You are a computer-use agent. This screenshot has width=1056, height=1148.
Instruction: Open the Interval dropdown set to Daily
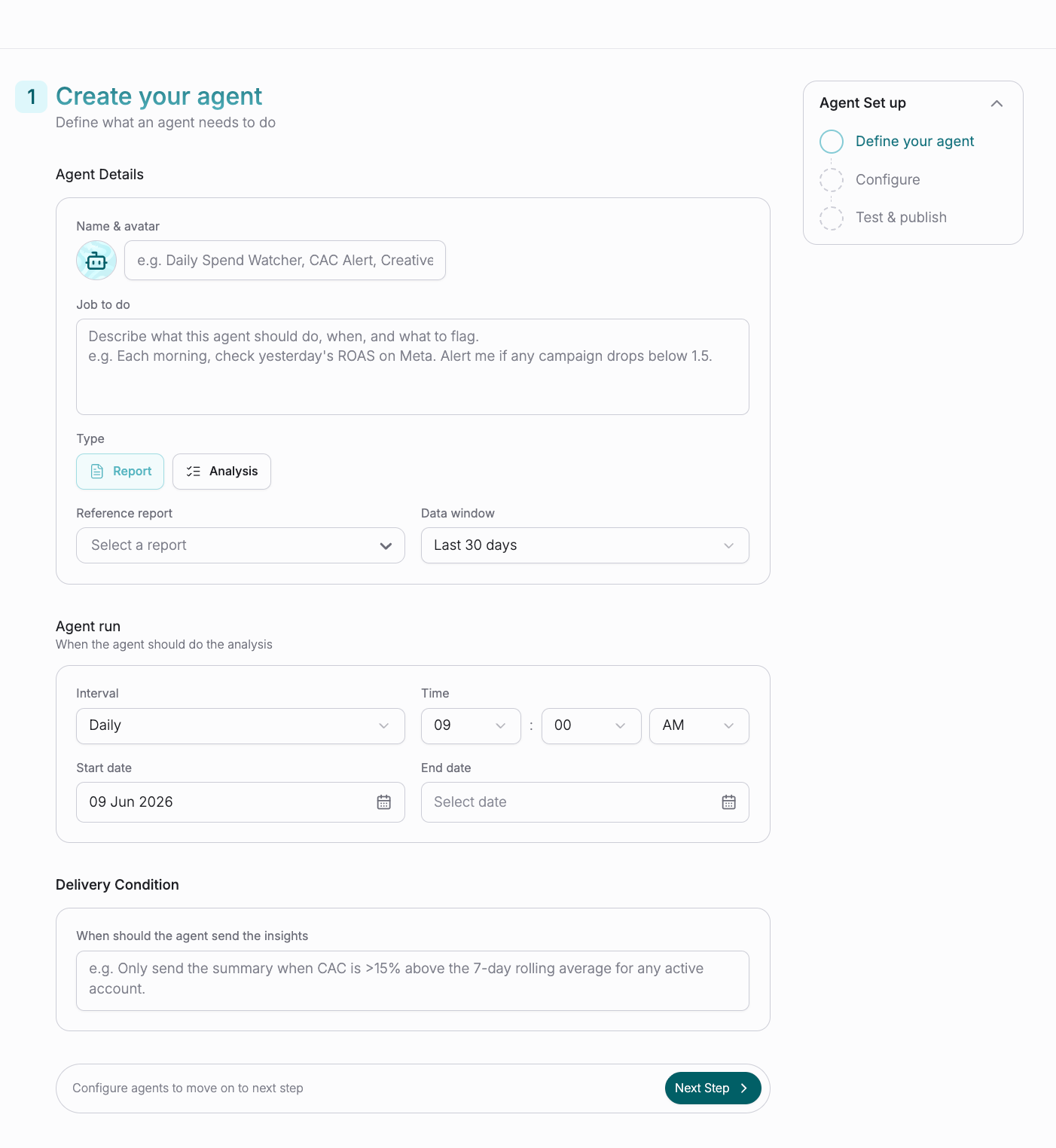pos(240,726)
